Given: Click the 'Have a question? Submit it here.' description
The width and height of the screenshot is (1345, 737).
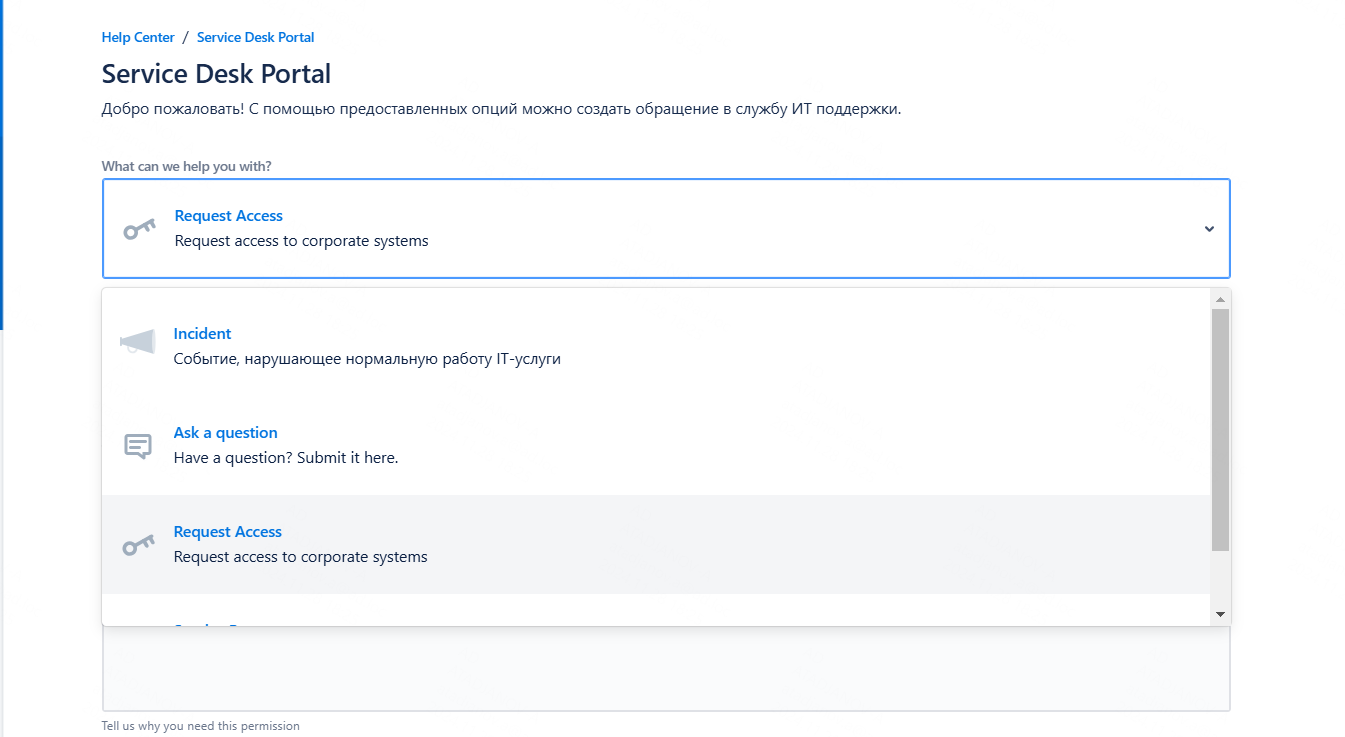Looking at the screenshot, I should click(x=286, y=458).
